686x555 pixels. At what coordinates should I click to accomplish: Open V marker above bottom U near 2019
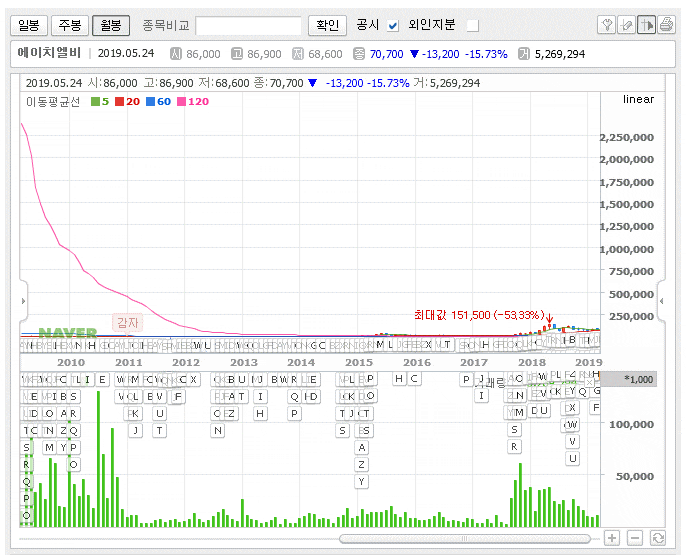572,441
